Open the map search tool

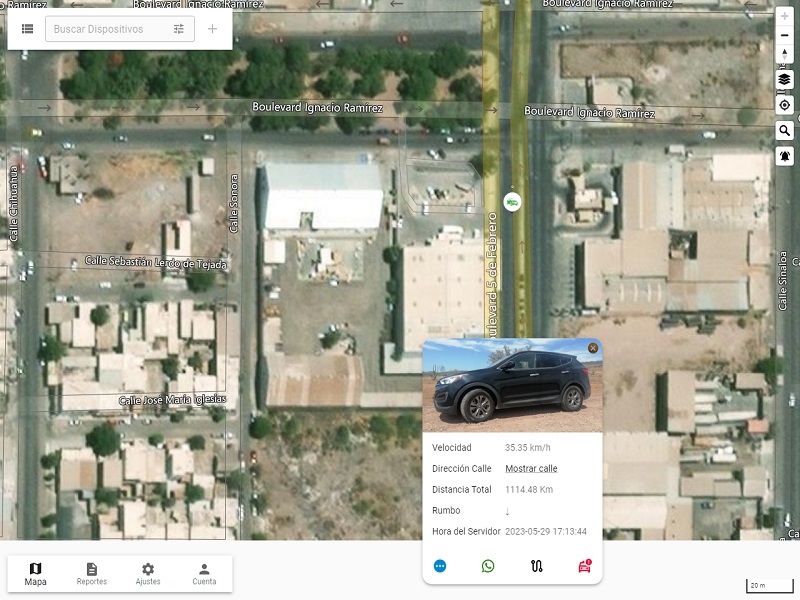pyautogui.click(x=784, y=130)
